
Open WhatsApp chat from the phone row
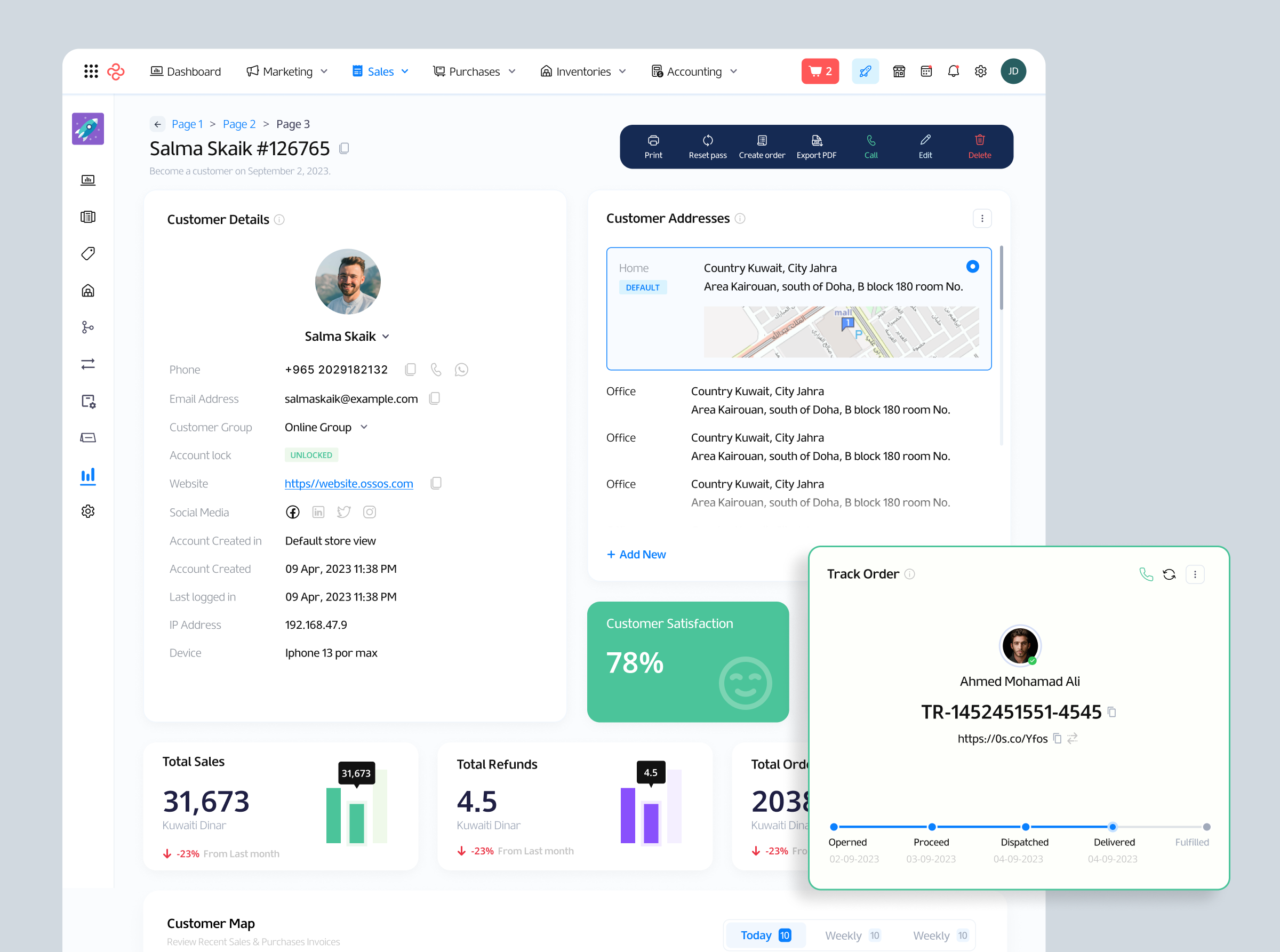tap(461, 370)
